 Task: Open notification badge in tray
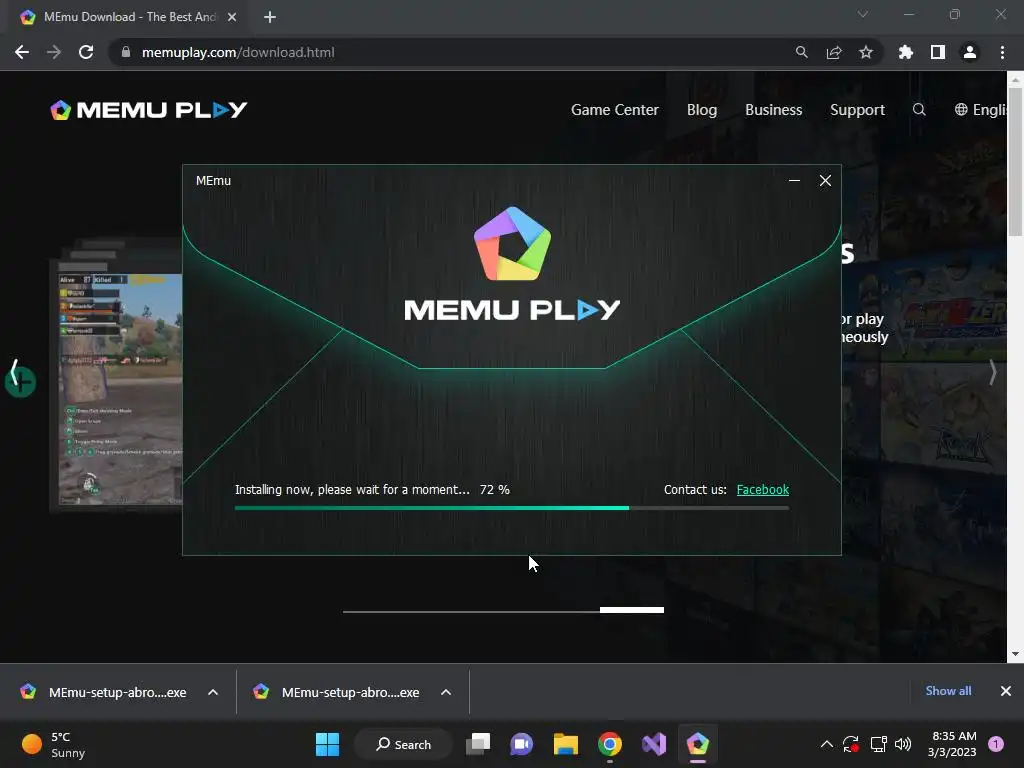[x=996, y=744]
